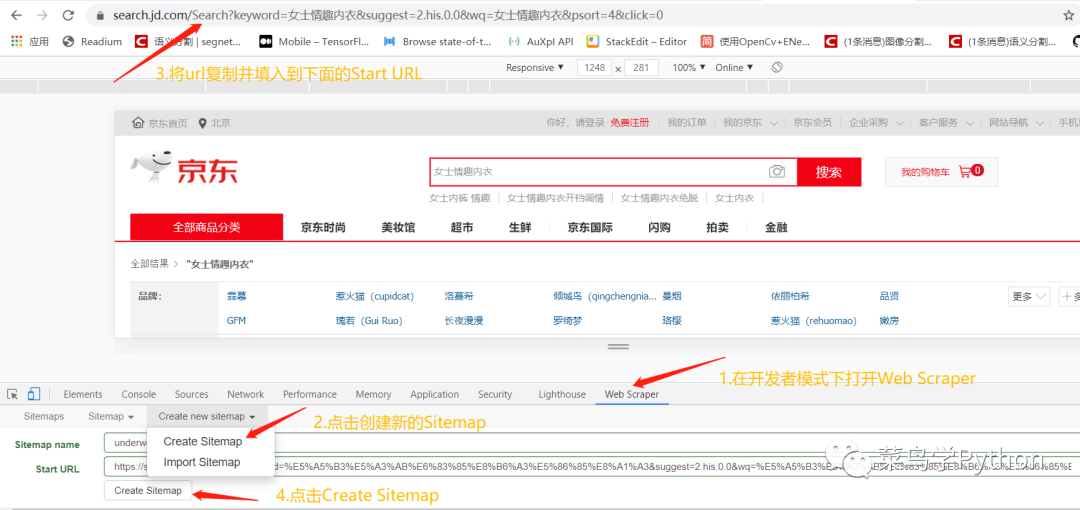Open the StackEdit – Editor bookmark
Screen dimensions: 1080x510
click(x=636, y=41)
